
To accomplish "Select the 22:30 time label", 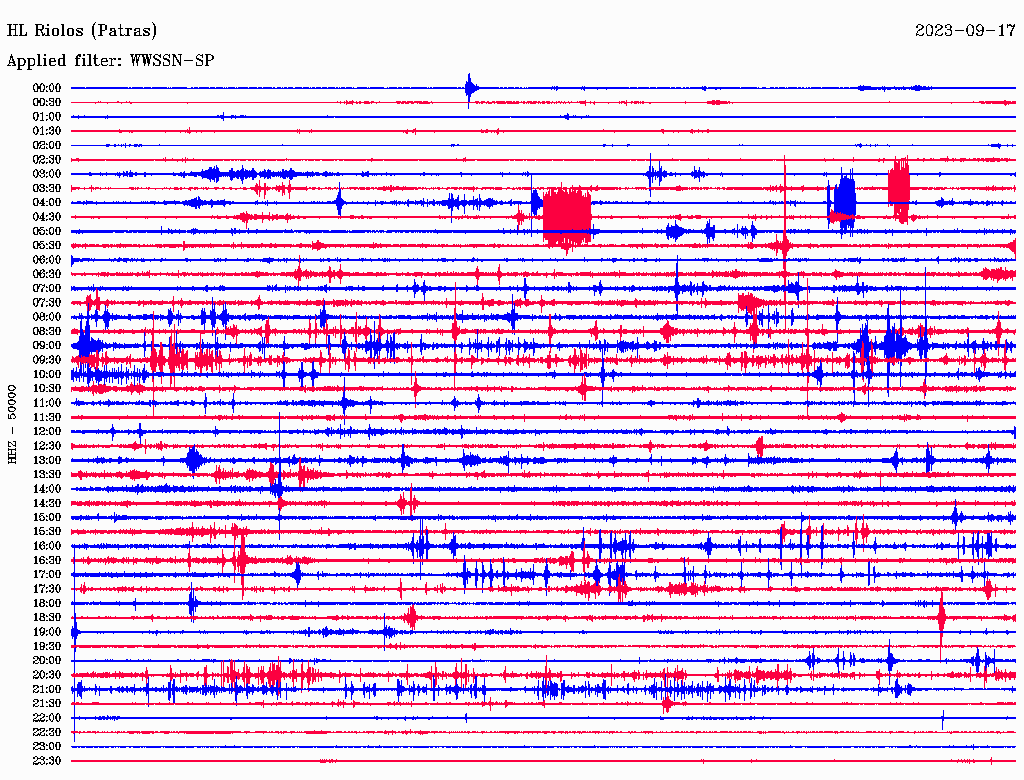I will 47,732.
